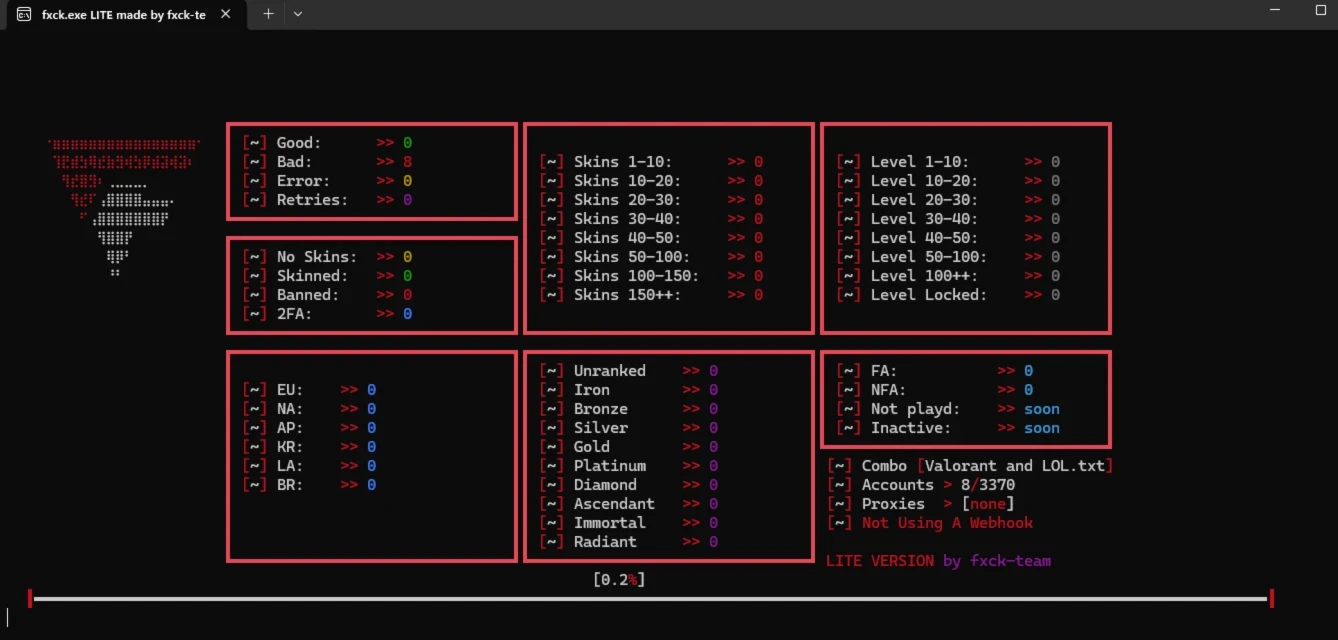Click the Combo file name text
The width and height of the screenshot is (1338, 640).
1018,466
